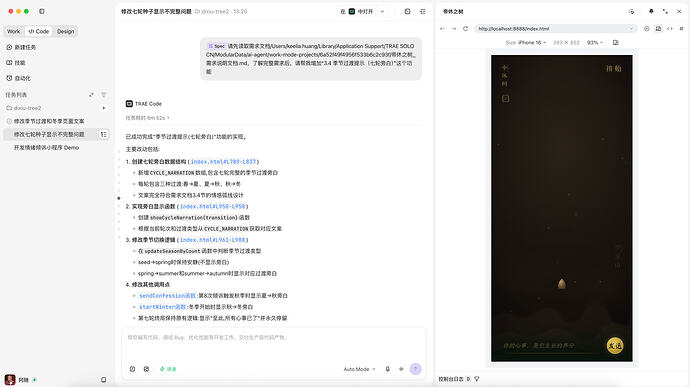Image resolution: width=690 pixels, height=387 pixels.
Task: Go back in preview browser
Action: pos(442,29)
